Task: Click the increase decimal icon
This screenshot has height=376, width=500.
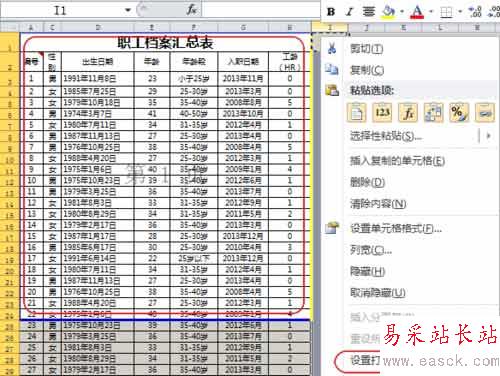Action: 475,12
